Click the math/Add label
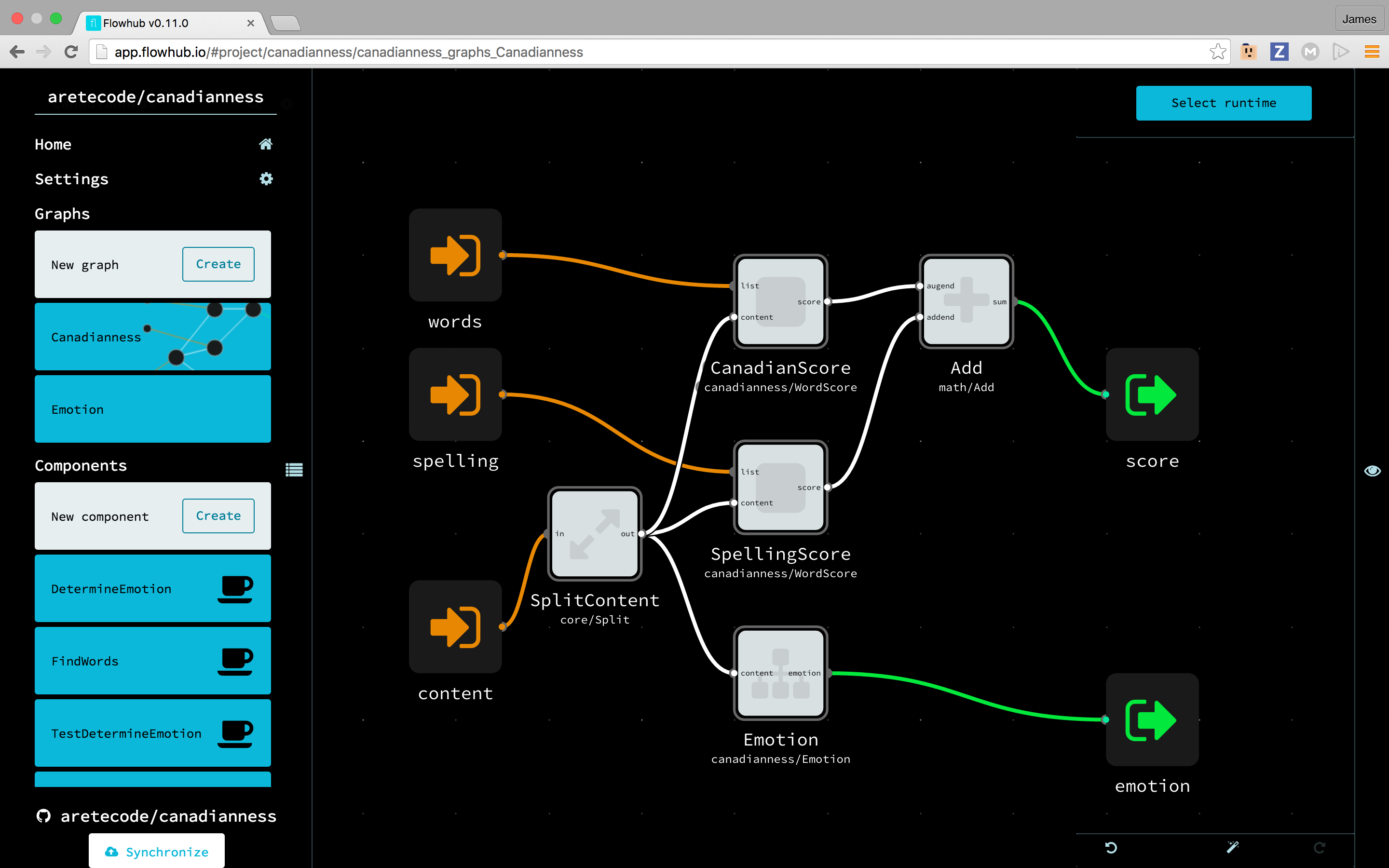This screenshot has width=1389, height=868. point(967,388)
